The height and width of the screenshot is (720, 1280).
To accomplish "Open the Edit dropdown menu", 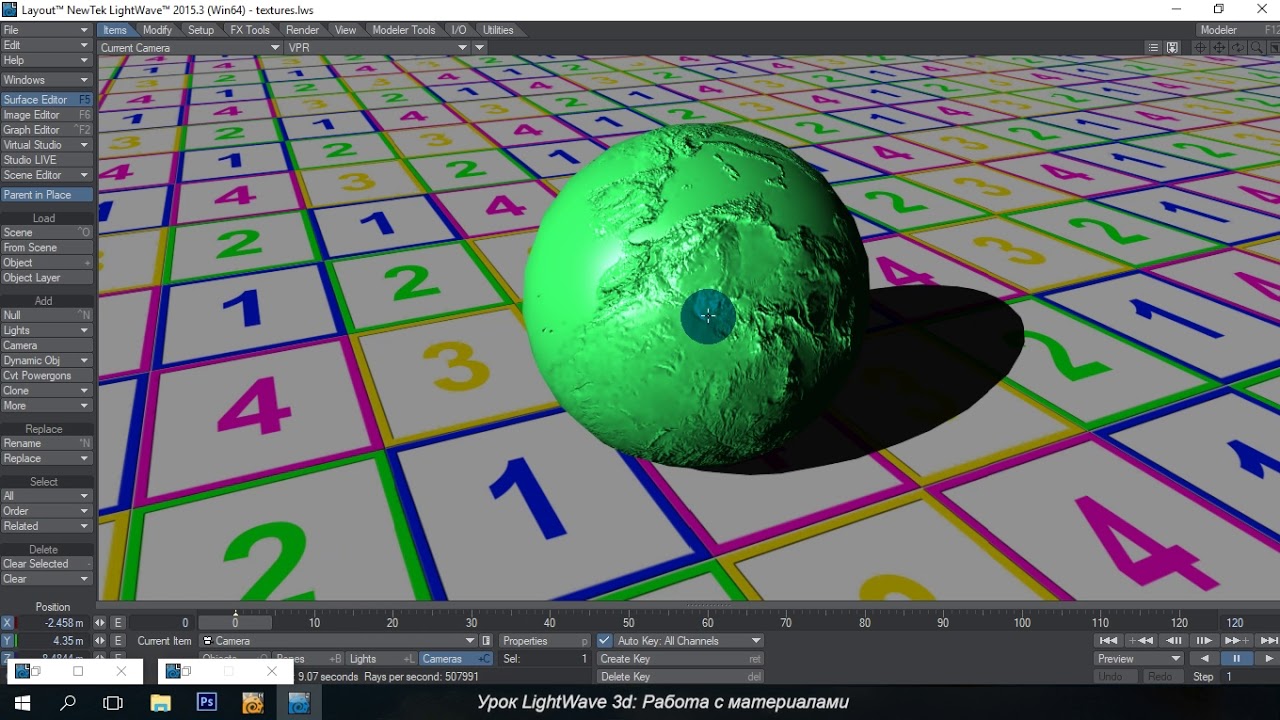I will click(47, 45).
